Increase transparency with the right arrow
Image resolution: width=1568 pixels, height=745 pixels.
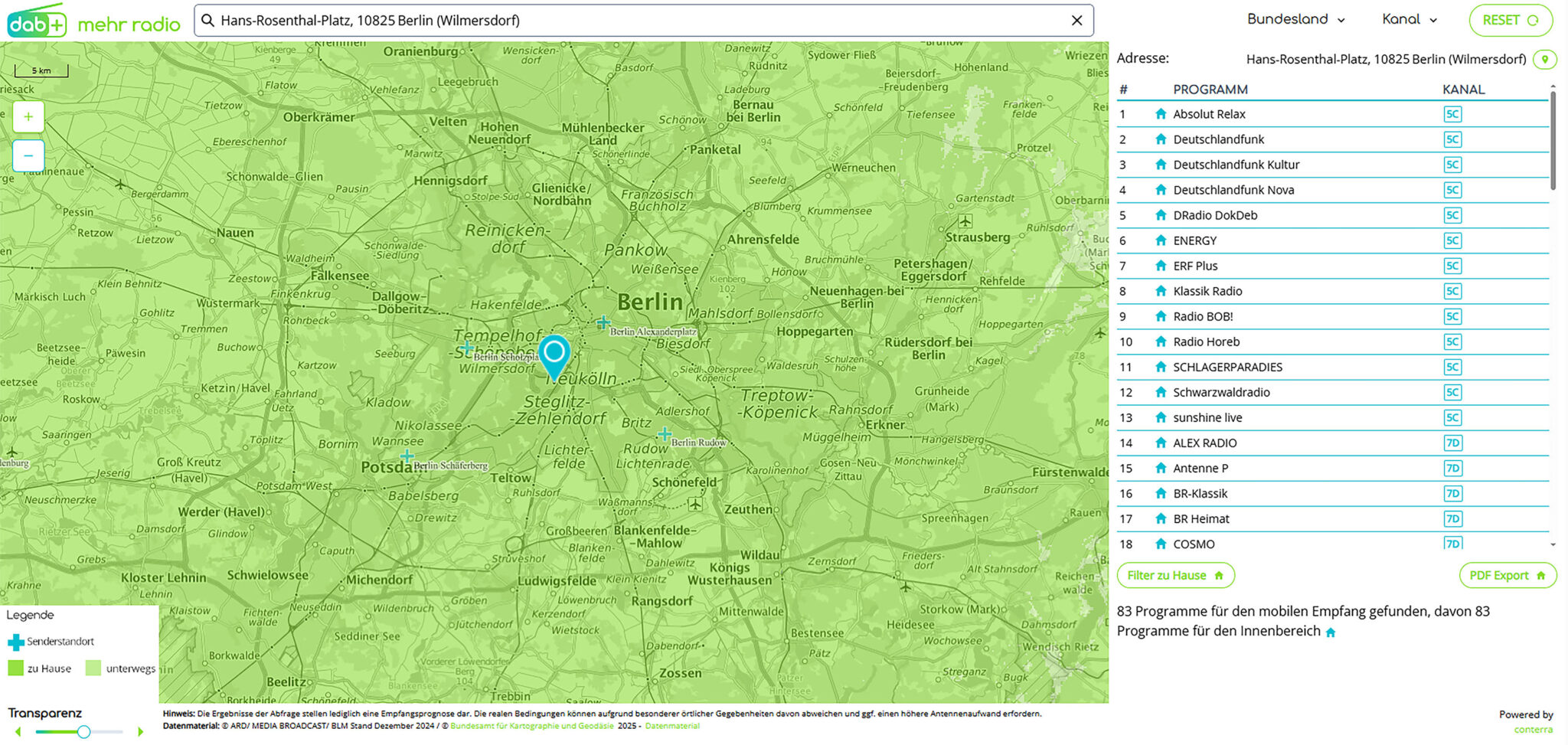[x=140, y=732]
